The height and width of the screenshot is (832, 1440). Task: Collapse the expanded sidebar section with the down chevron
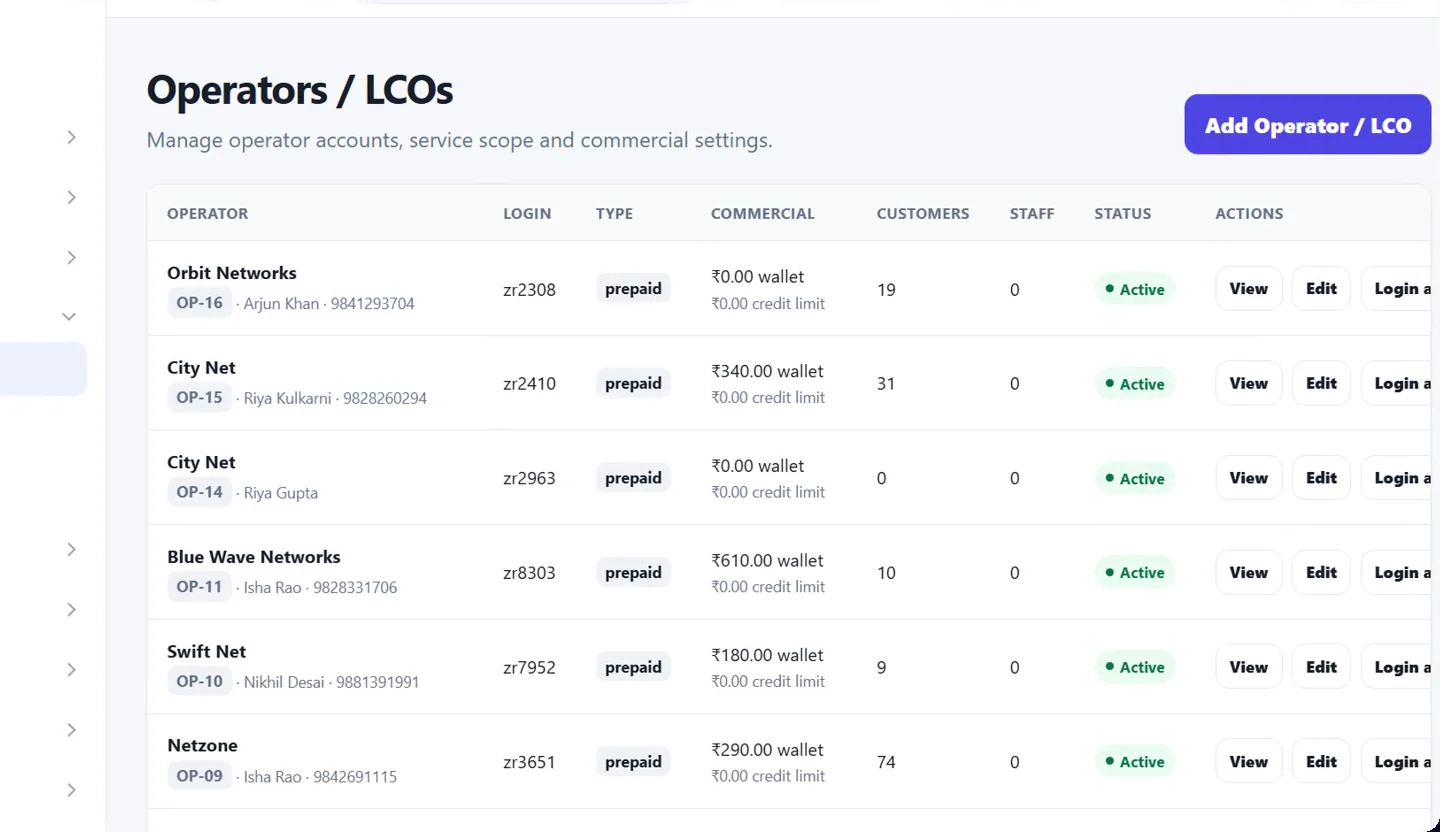point(69,316)
